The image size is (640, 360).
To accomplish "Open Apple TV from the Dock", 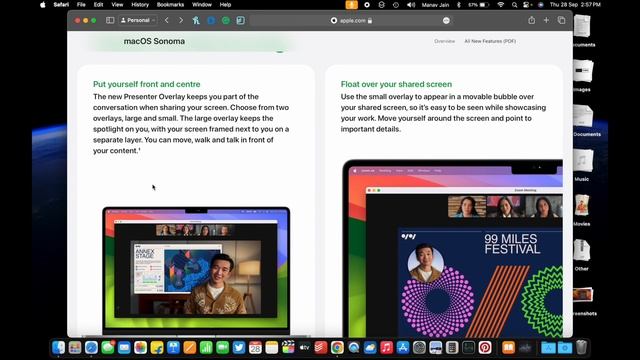I will click(x=304, y=347).
